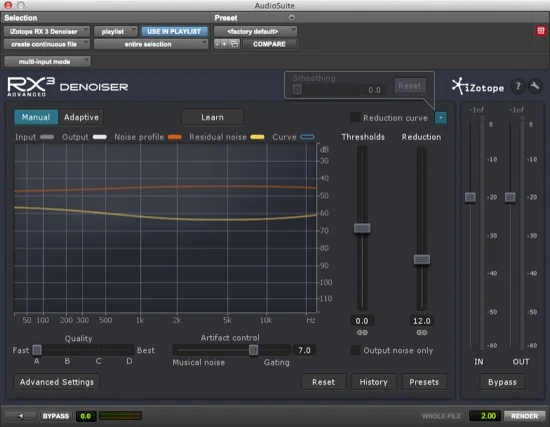The image size is (550, 427).
Task: Click the Reduction slider handle
Action: point(422,259)
